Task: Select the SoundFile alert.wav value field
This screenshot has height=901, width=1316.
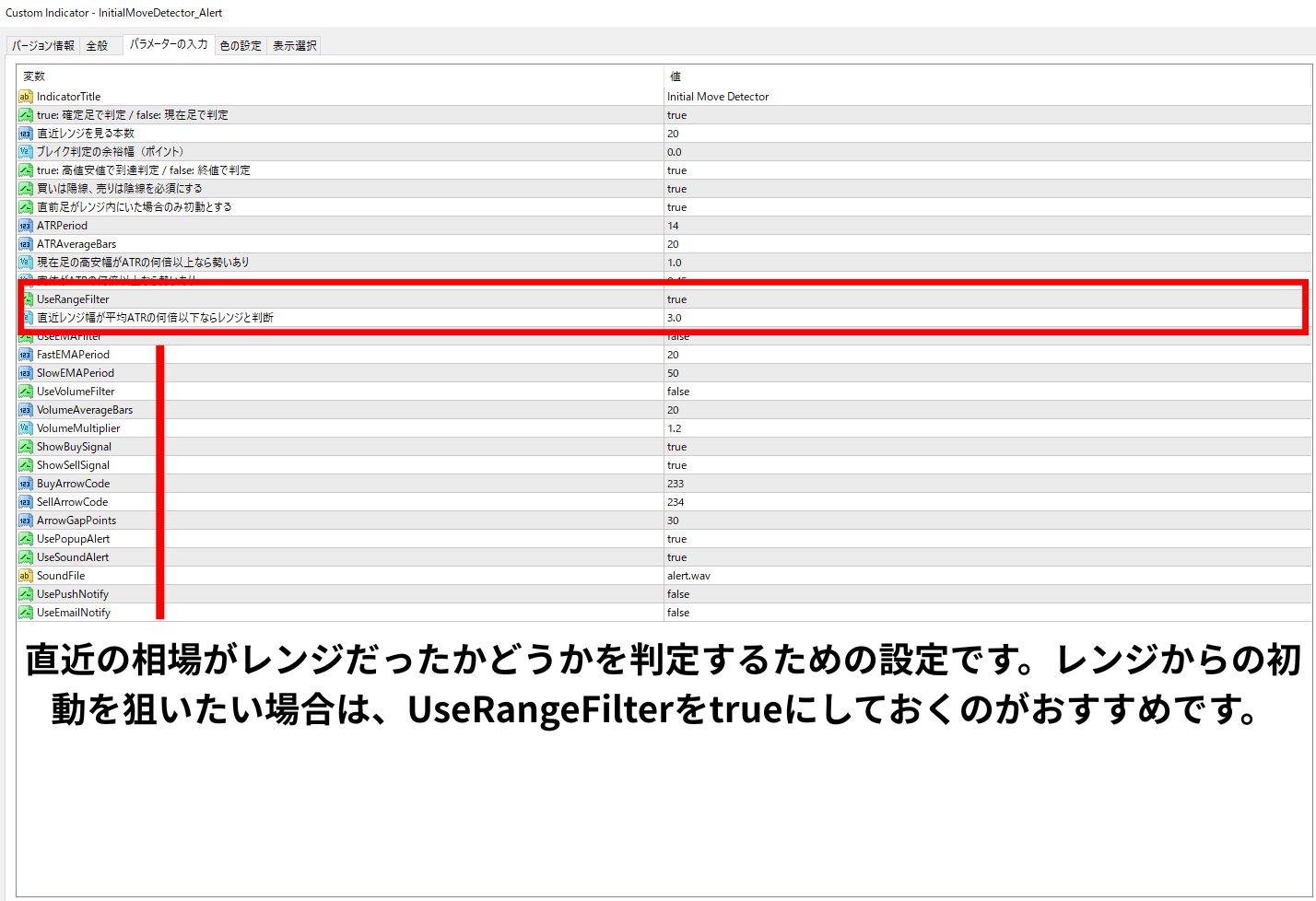Action: pyautogui.click(x=688, y=576)
